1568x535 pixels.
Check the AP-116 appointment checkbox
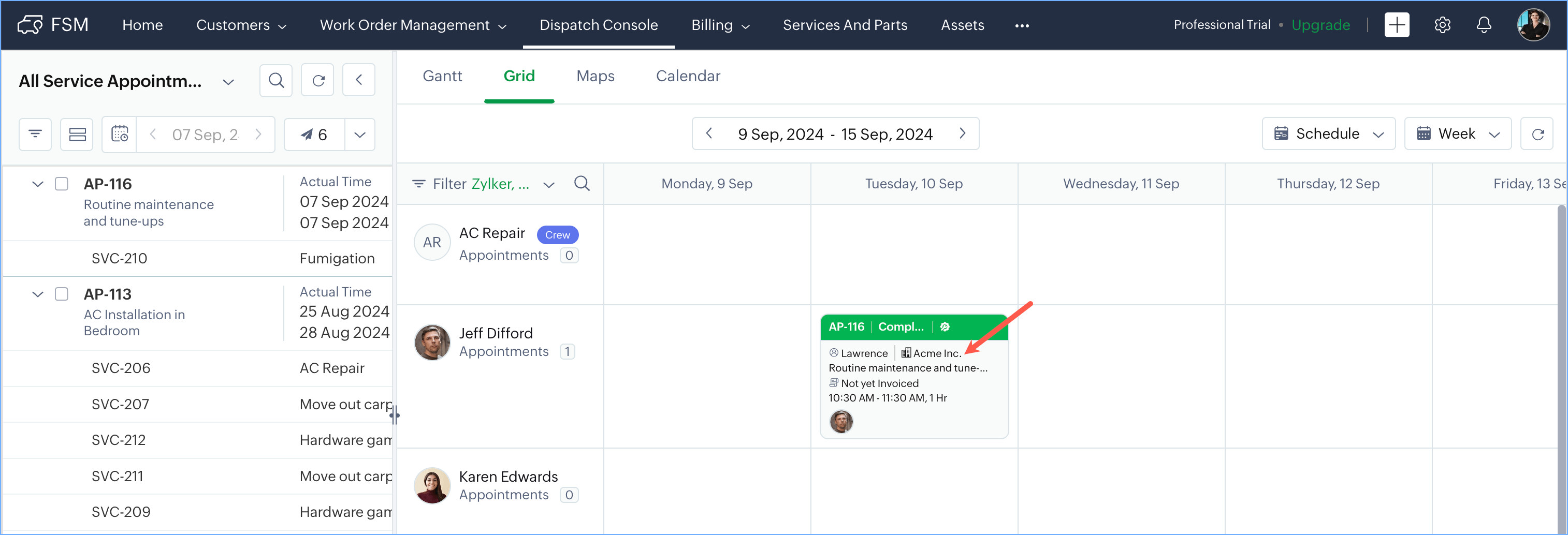pyautogui.click(x=62, y=184)
